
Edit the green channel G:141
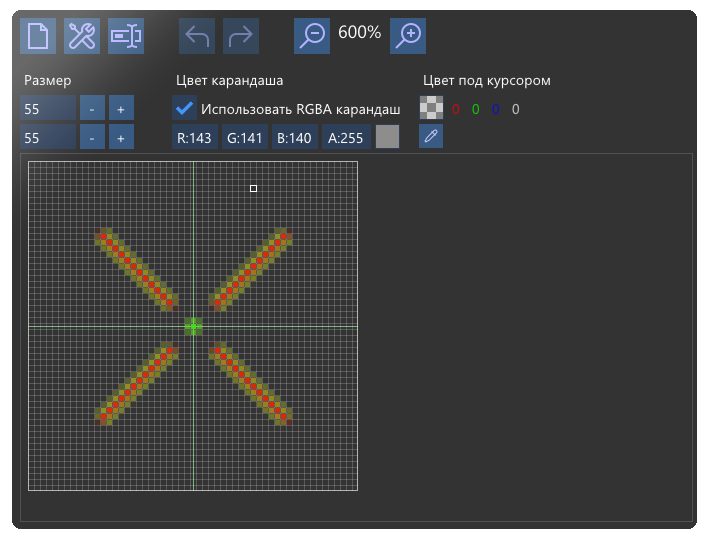click(x=245, y=137)
